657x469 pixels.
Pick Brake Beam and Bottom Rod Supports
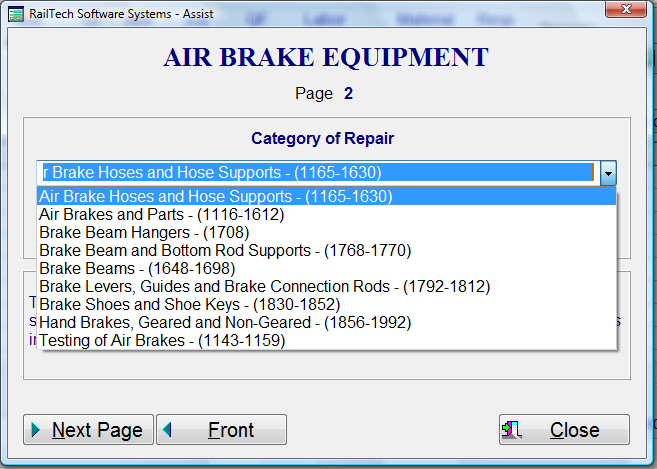point(224,250)
